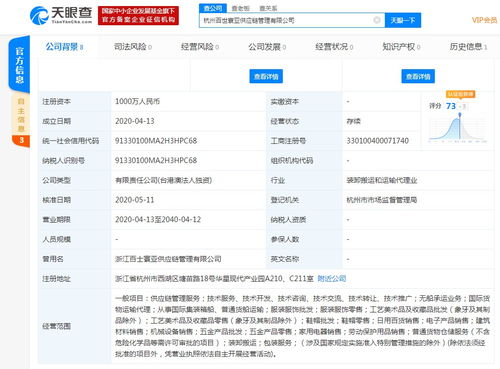
Task: Open the score distribution chart
Action: point(458,128)
